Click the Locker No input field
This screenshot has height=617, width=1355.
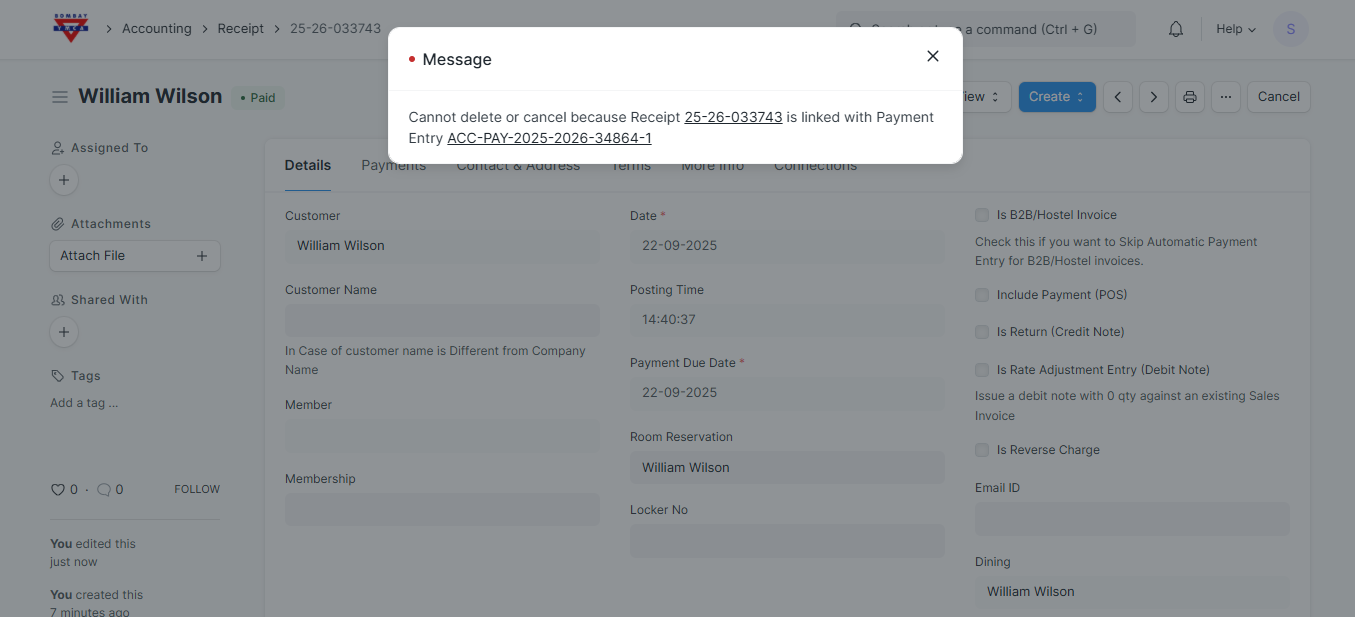coord(786,541)
